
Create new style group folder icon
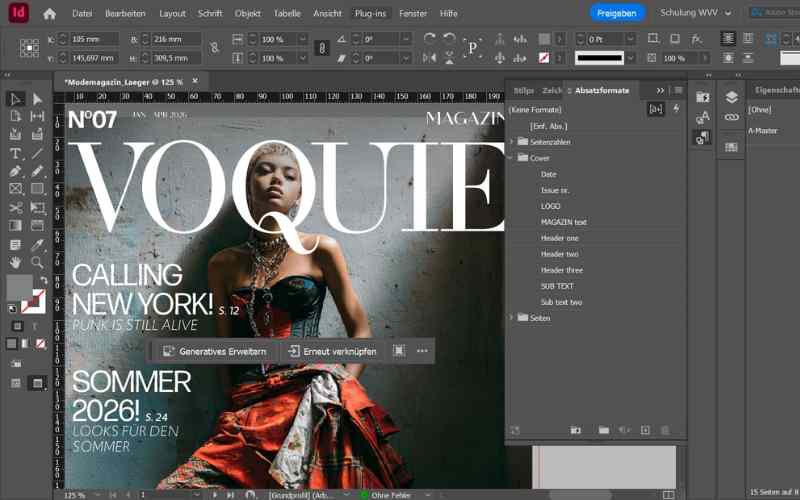click(604, 430)
